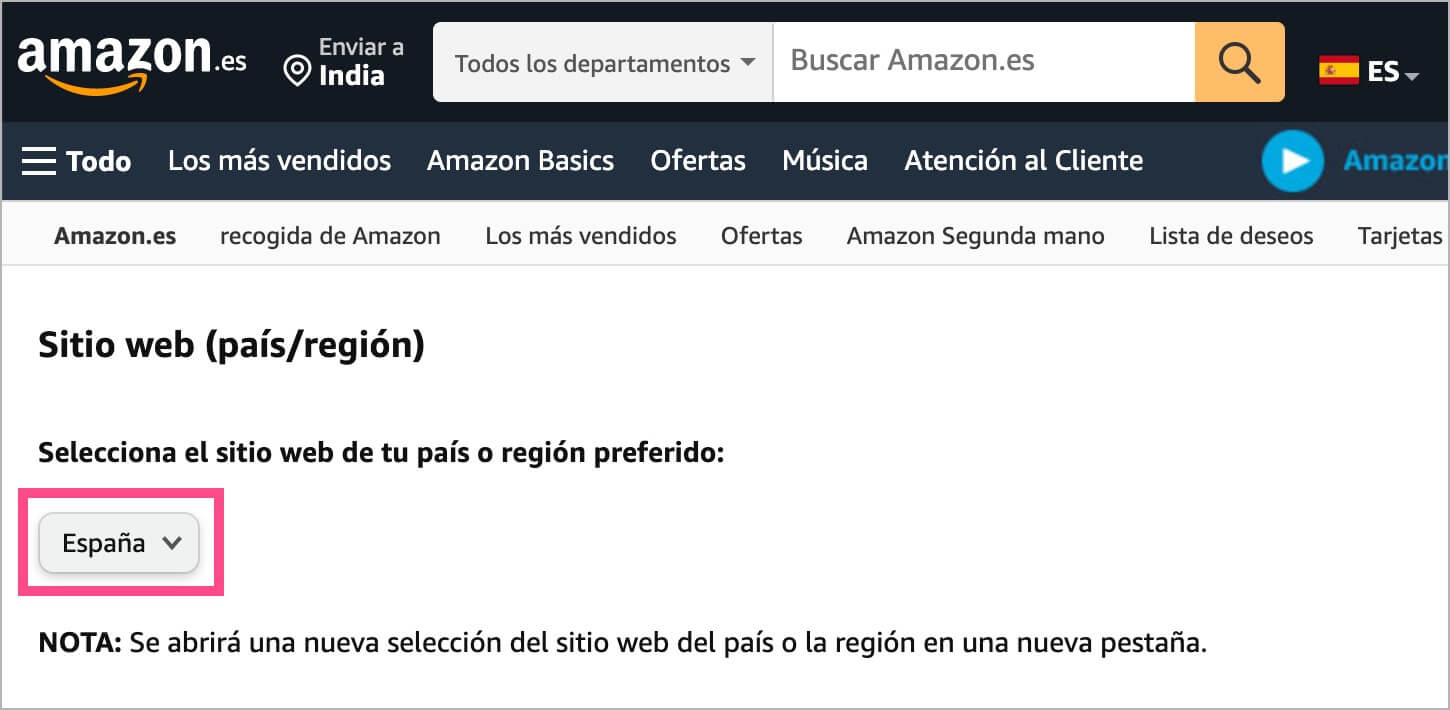Expand the España country selector

119,543
